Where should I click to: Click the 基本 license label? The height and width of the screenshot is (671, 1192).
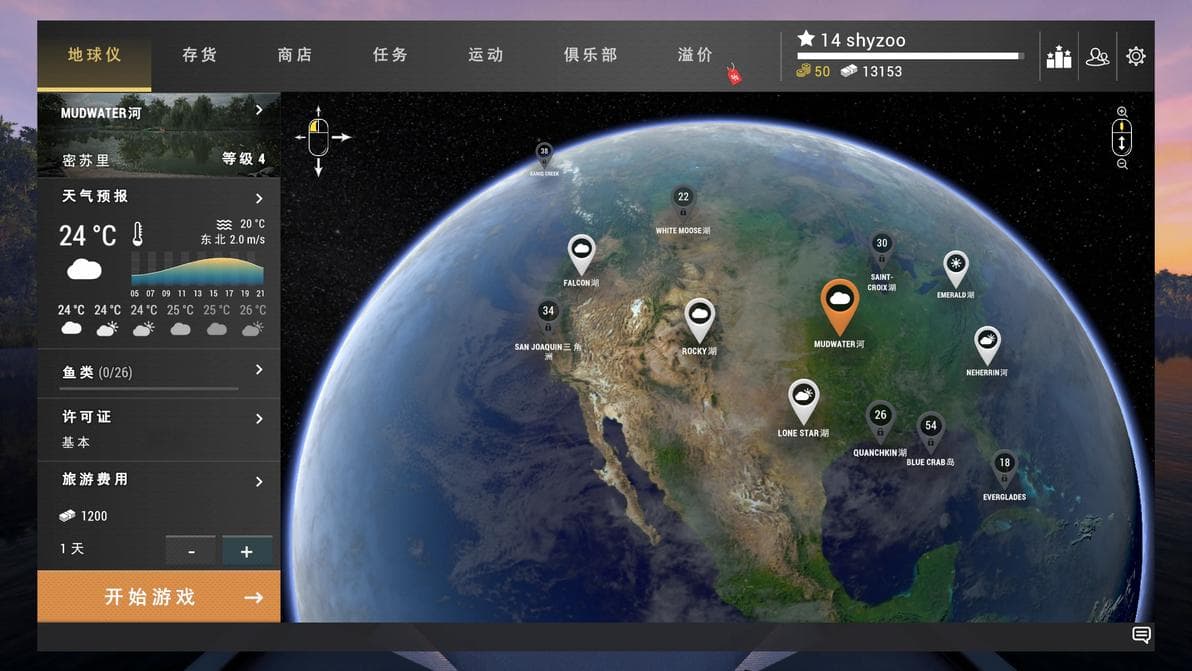[76, 442]
